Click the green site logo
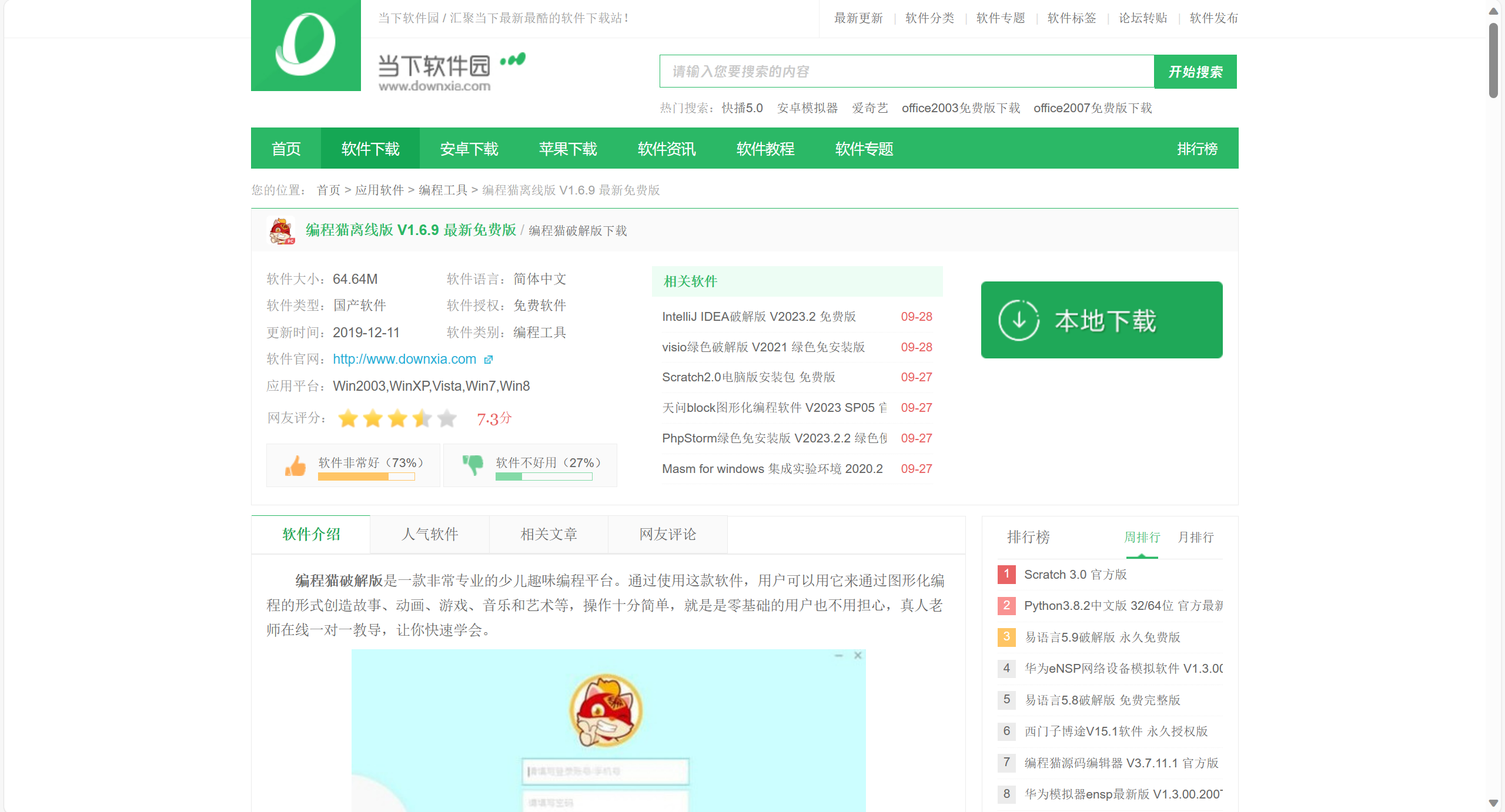The height and width of the screenshot is (812, 1505). pyautogui.click(x=306, y=45)
